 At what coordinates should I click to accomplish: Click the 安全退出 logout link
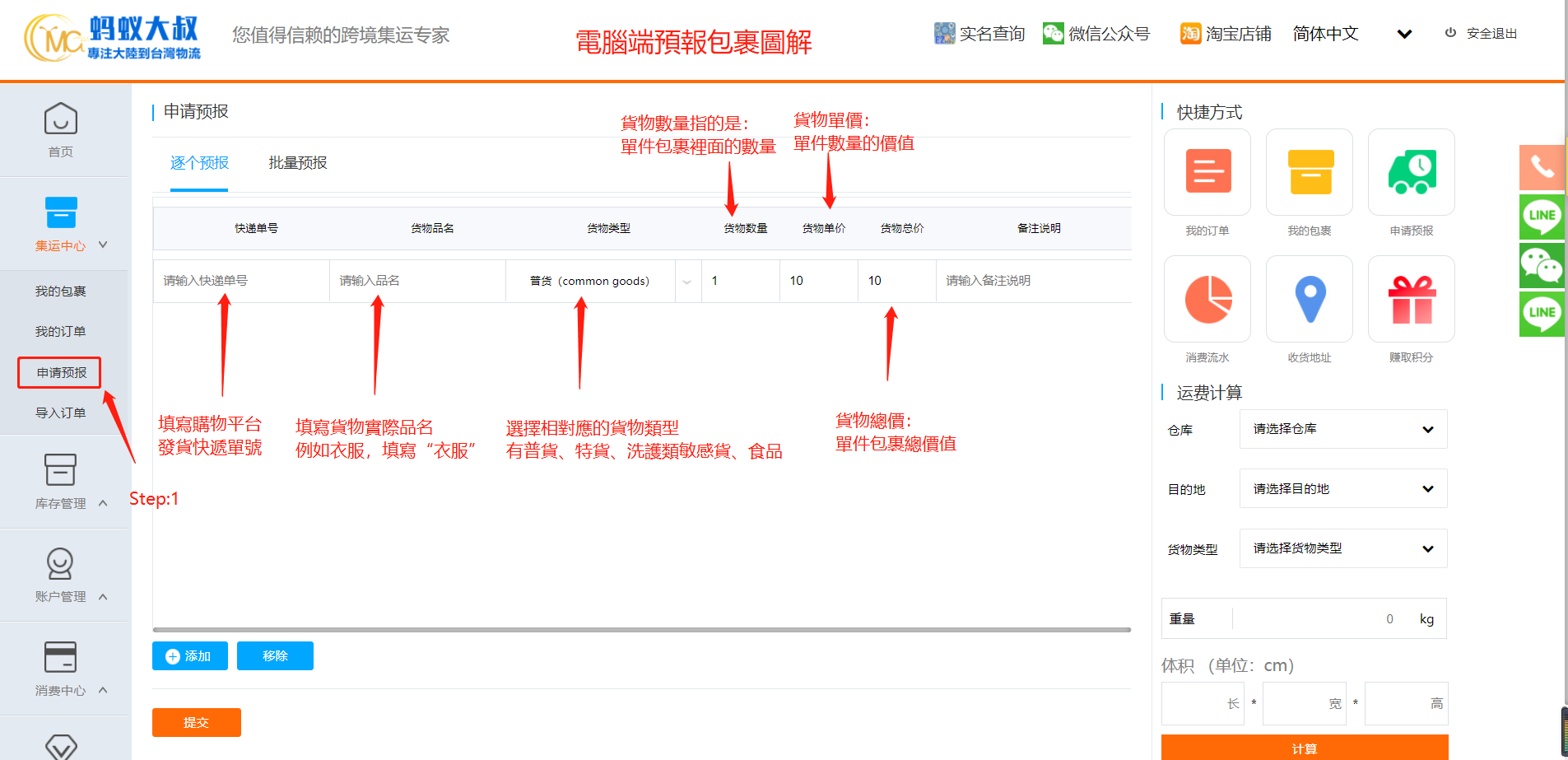[1482, 34]
